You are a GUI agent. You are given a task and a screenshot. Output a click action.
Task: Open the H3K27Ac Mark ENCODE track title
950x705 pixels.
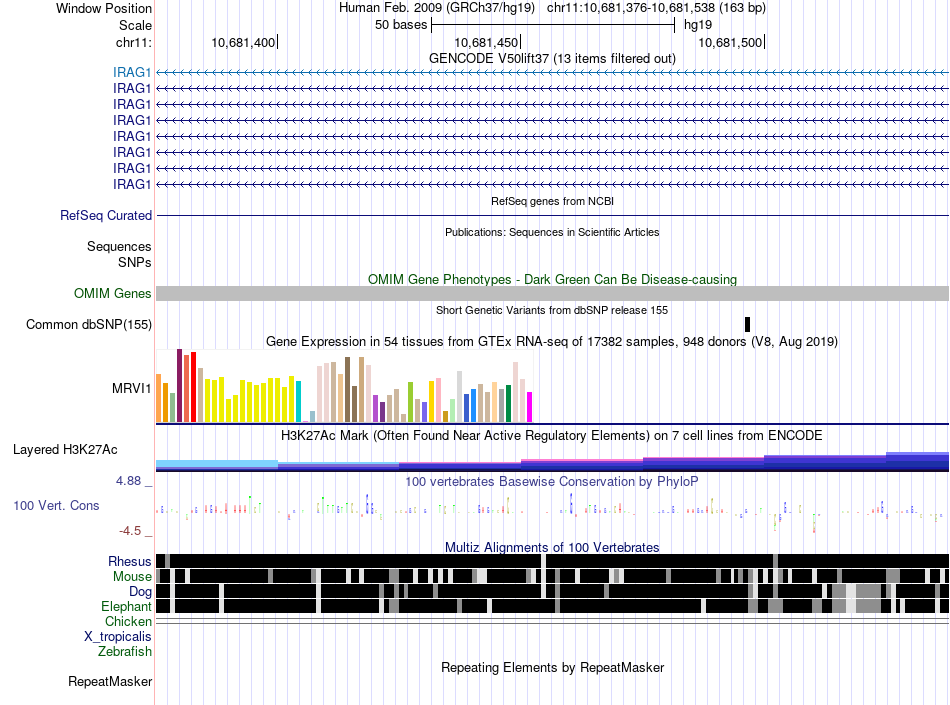[x=552, y=435]
